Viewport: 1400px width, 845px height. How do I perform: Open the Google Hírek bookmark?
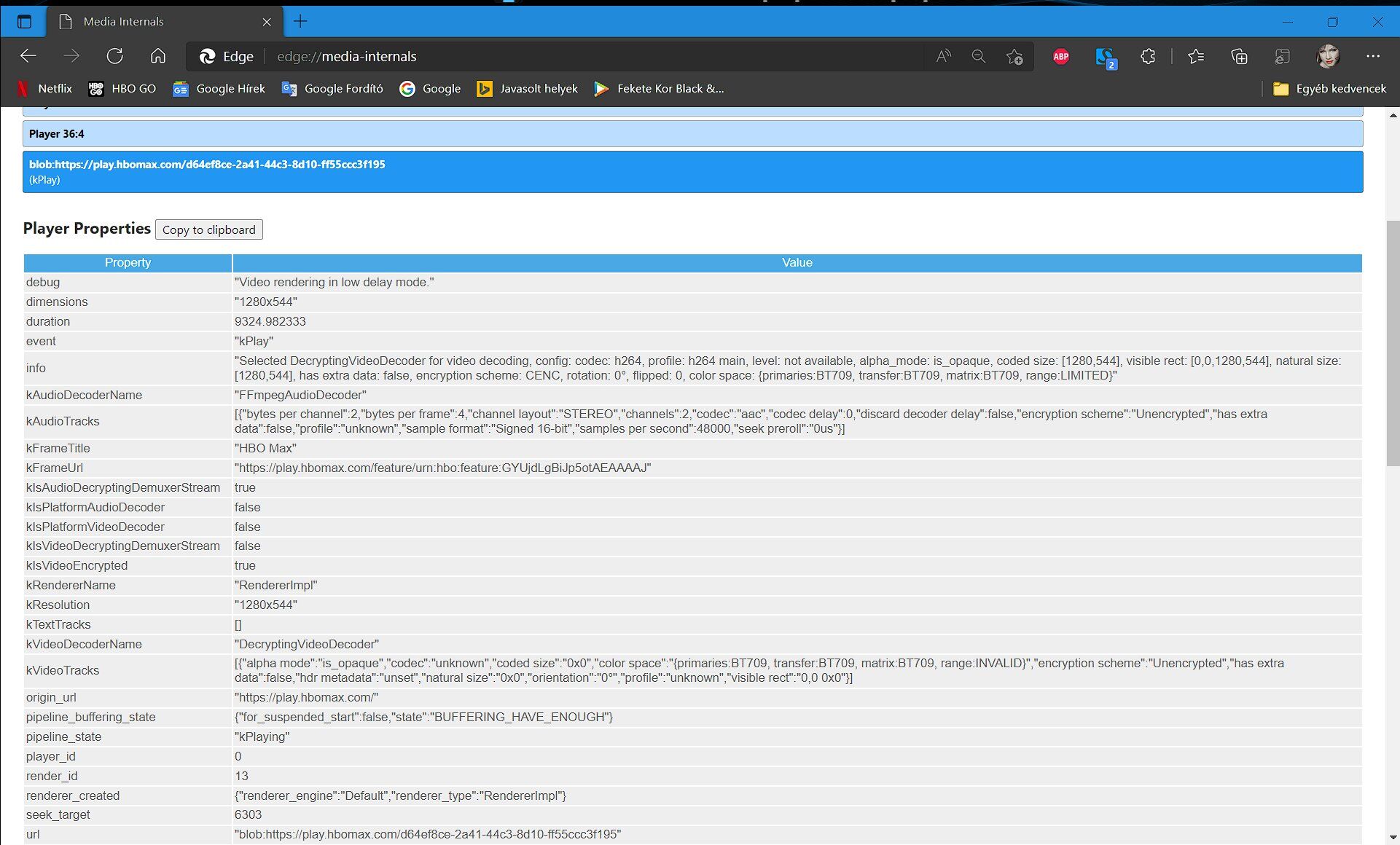coord(219,89)
